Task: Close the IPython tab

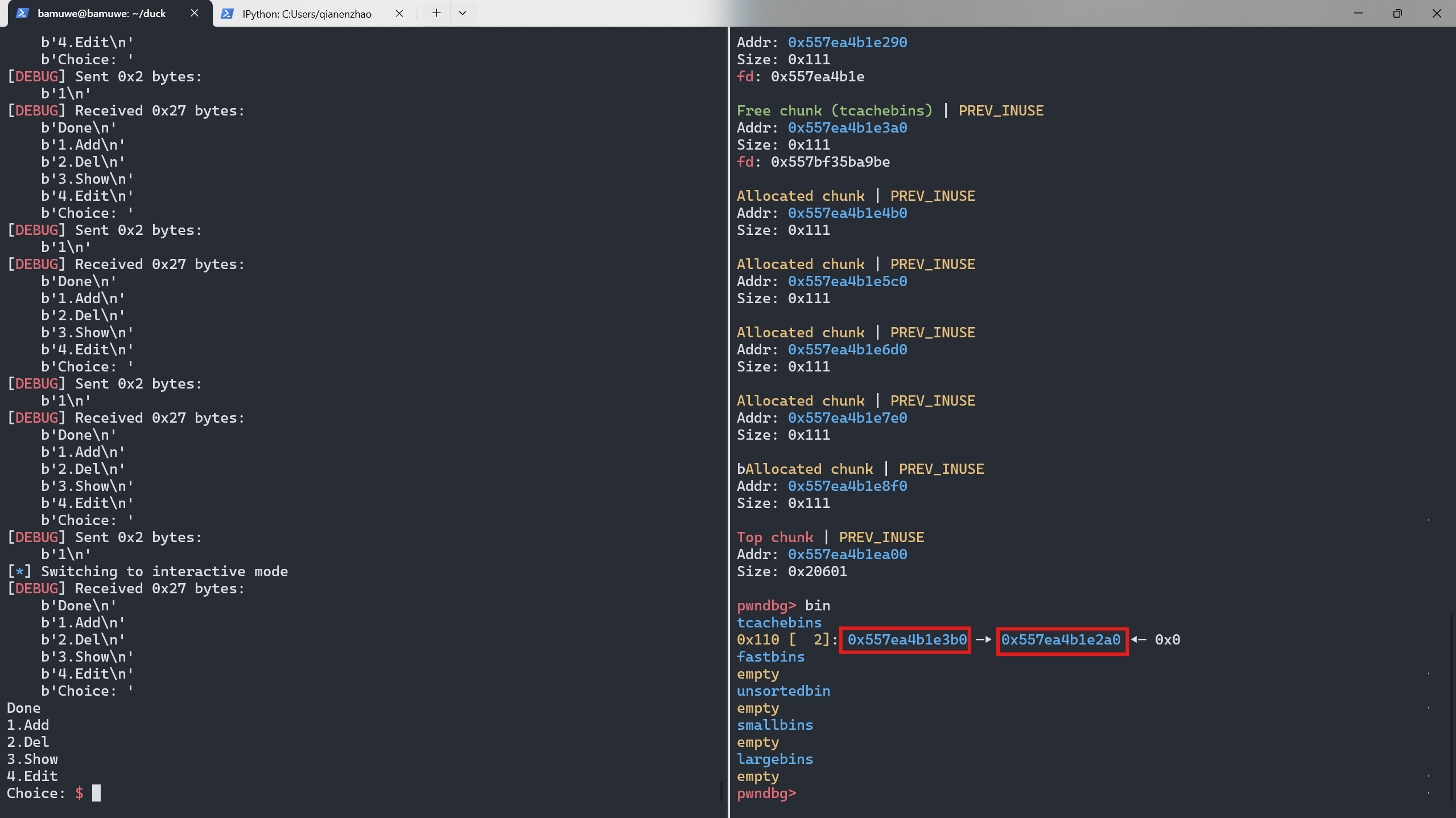Action: [399, 13]
